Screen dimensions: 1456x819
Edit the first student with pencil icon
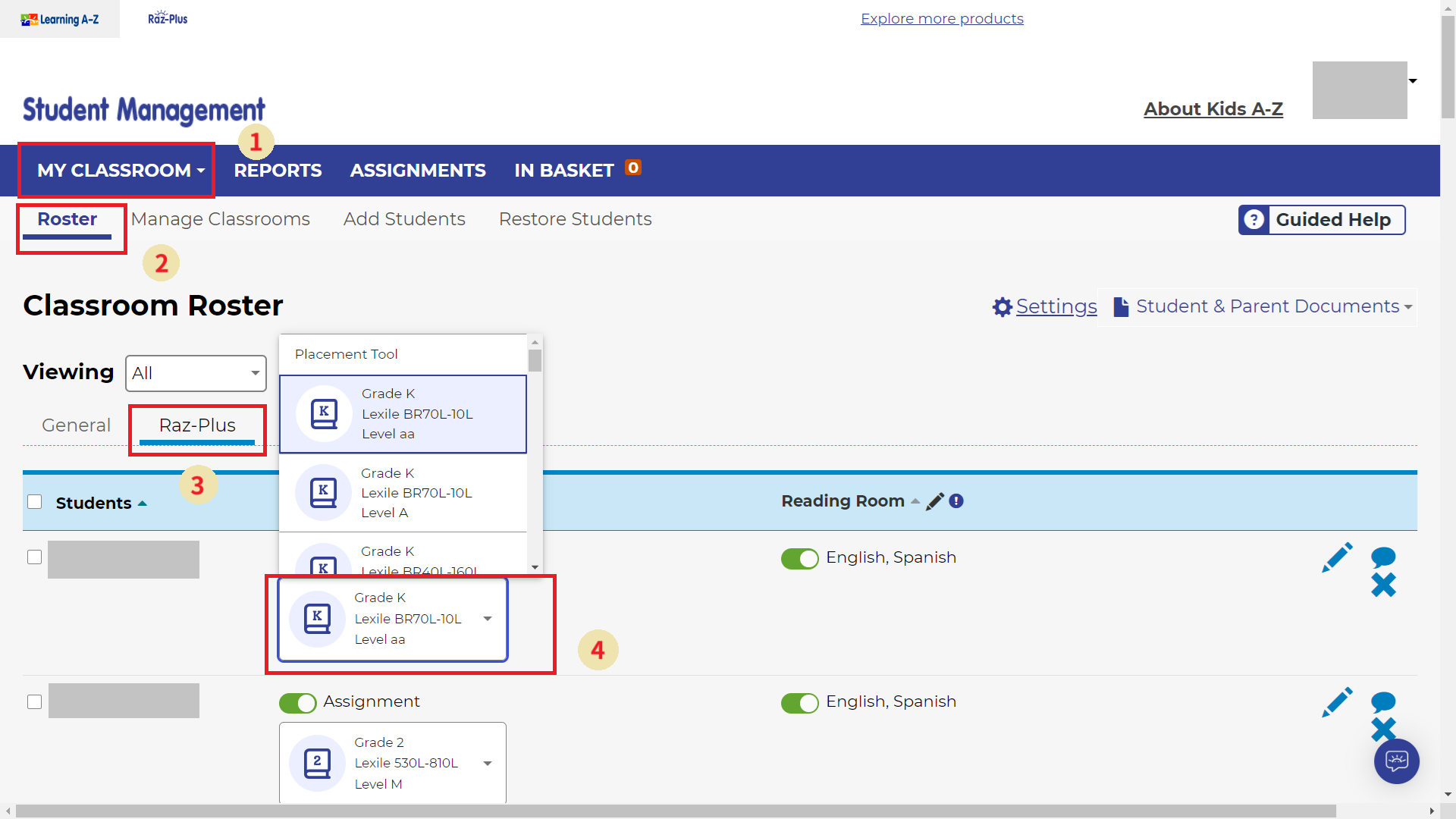(x=1337, y=557)
